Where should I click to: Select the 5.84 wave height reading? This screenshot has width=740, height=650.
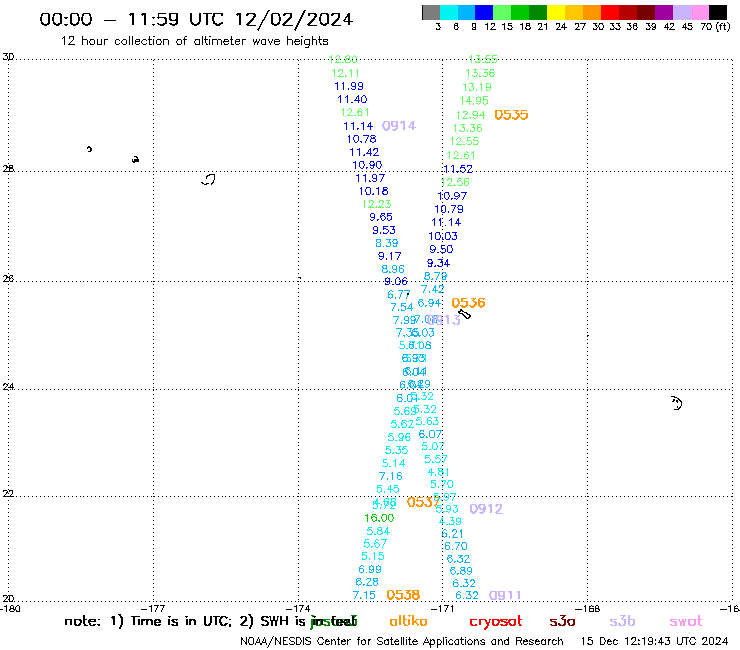378,531
